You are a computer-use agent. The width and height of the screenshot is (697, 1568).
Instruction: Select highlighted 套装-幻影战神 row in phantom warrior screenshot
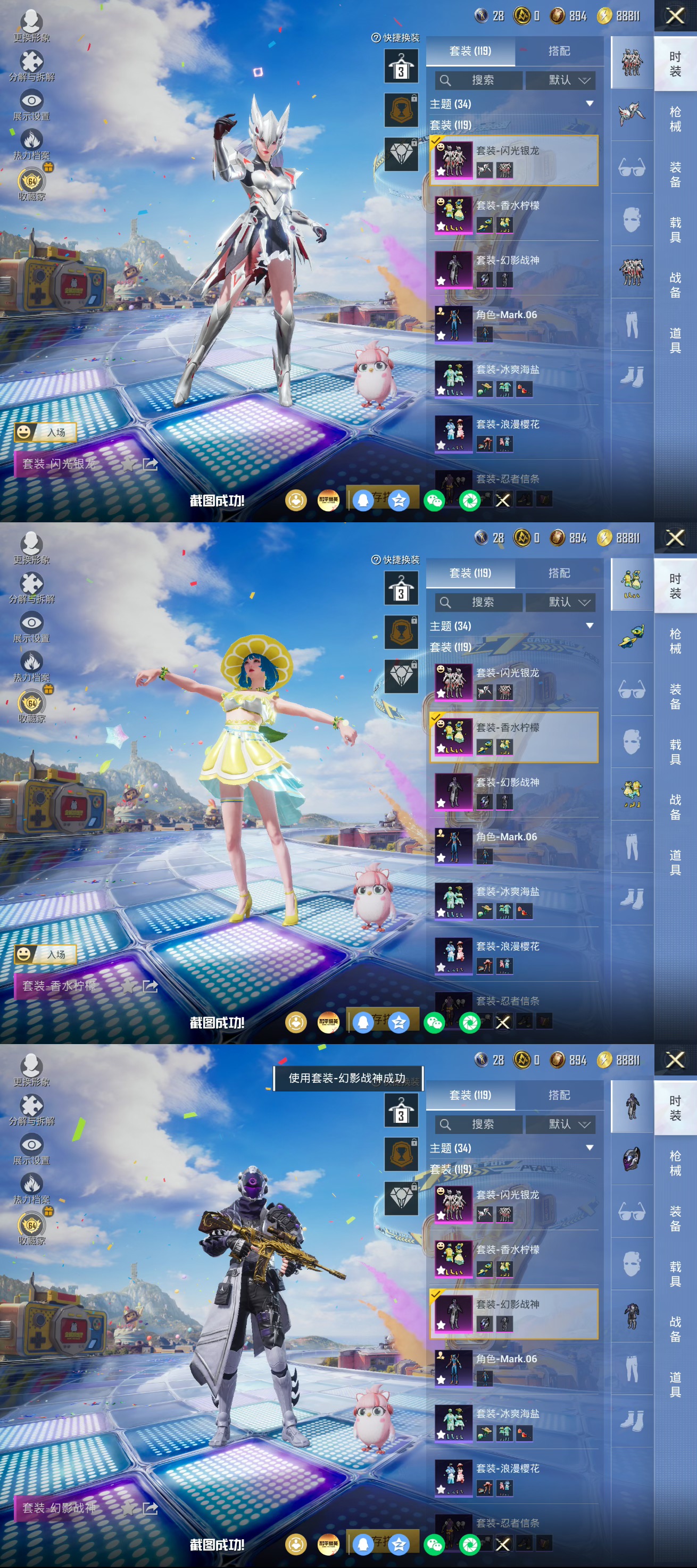[514, 1314]
